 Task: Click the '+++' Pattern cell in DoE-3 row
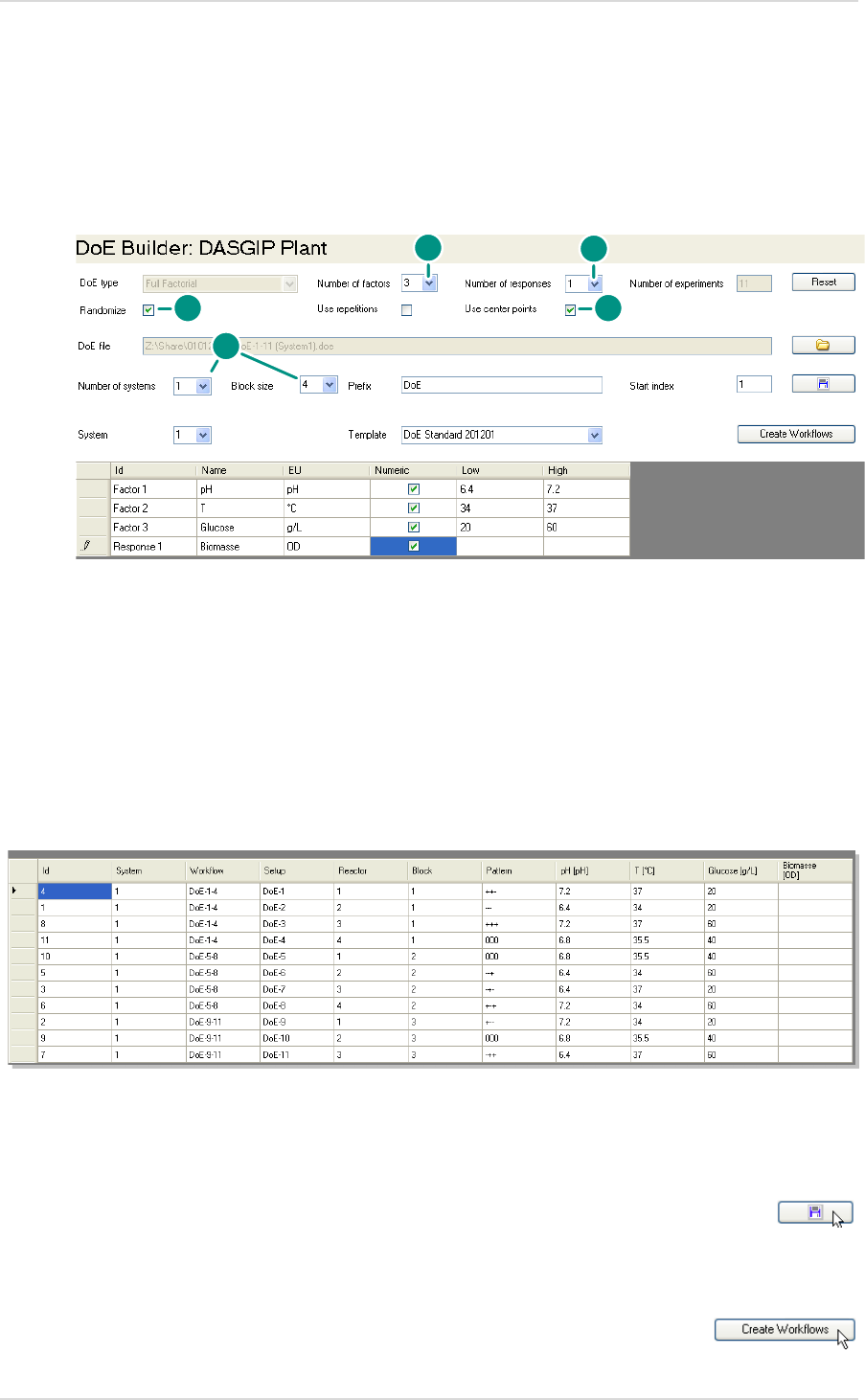pyautogui.click(x=518, y=923)
